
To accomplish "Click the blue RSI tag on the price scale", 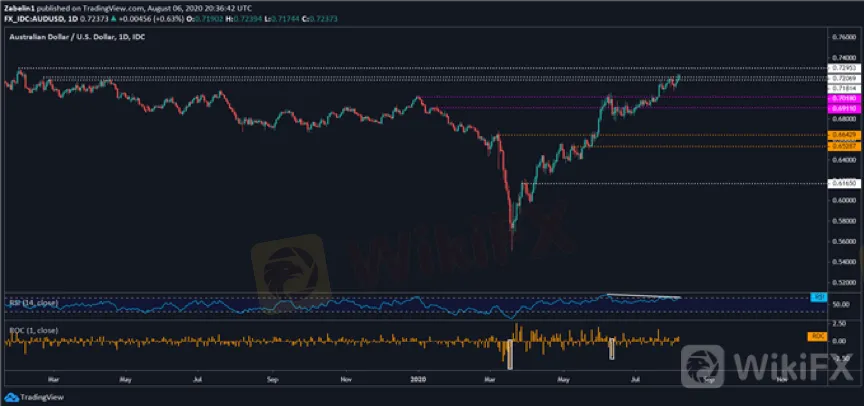I will (818, 297).
